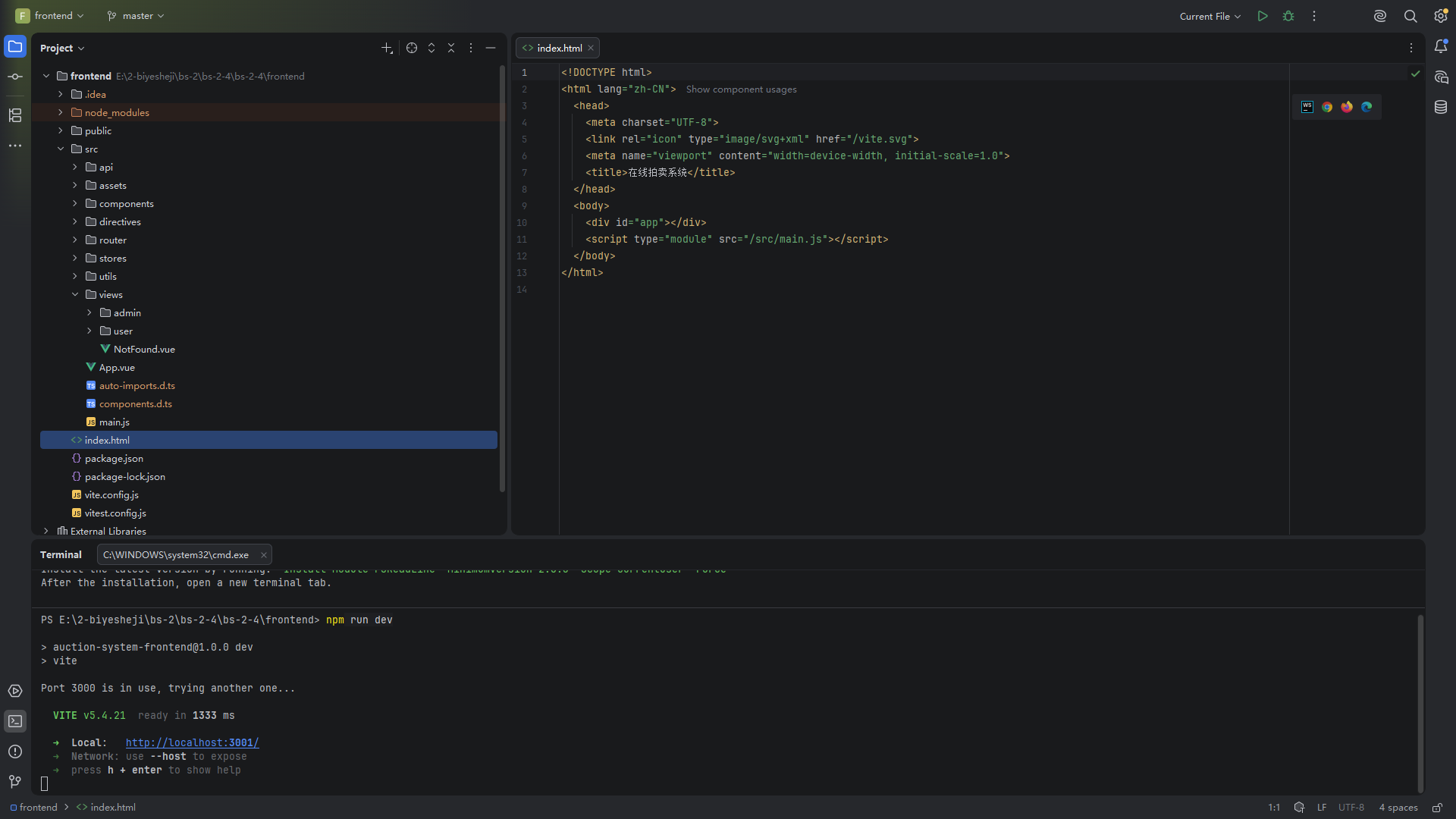The image size is (1456, 819).
Task: Open the Problems tool window
Action: pyautogui.click(x=15, y=752)
